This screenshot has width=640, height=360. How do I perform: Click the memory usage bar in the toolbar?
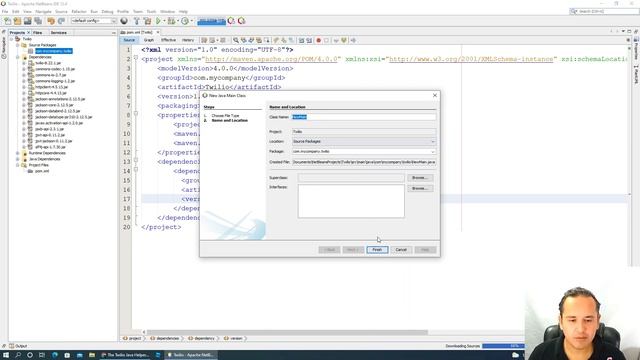click(x=211, y=21)
